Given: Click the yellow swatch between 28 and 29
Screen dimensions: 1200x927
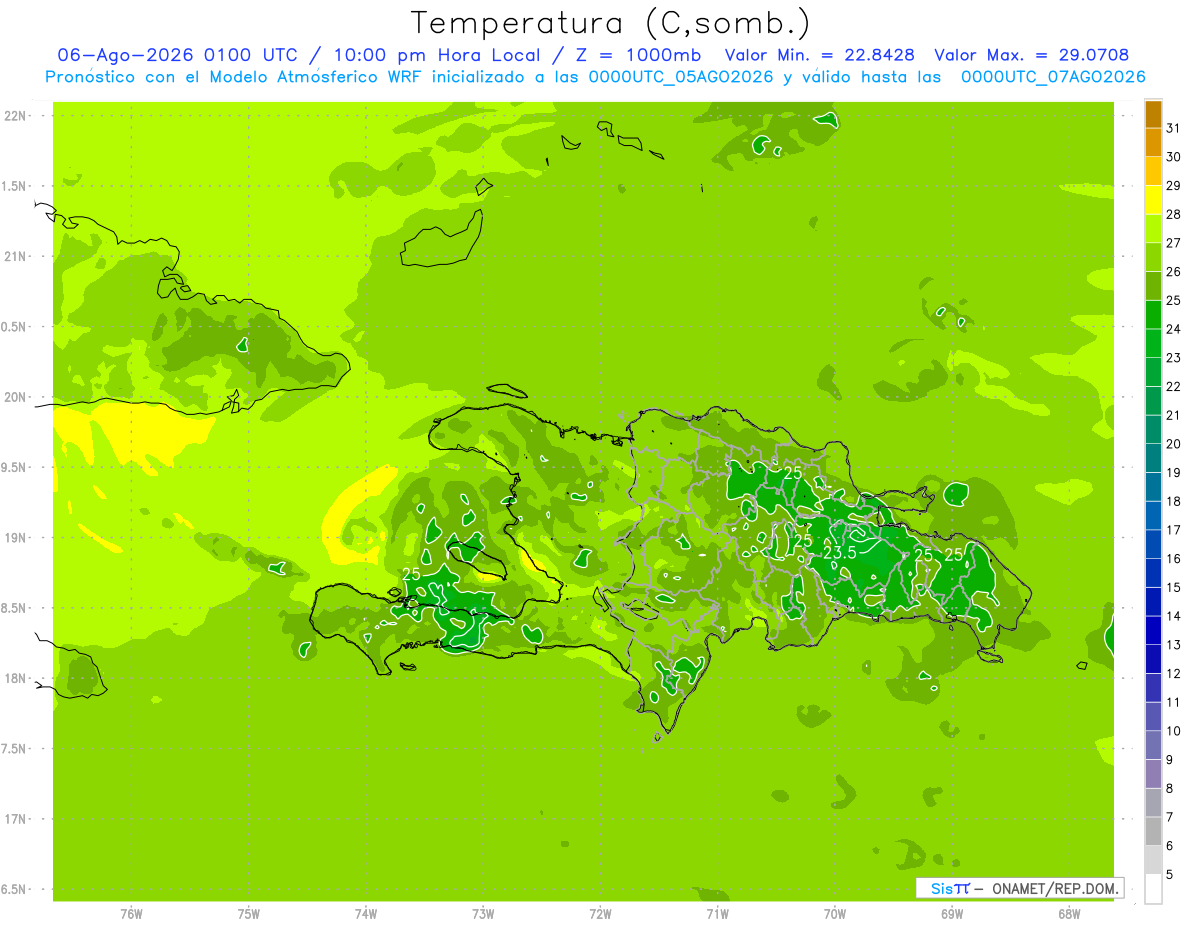Looking at the screenshot, I should (1153, 200).
